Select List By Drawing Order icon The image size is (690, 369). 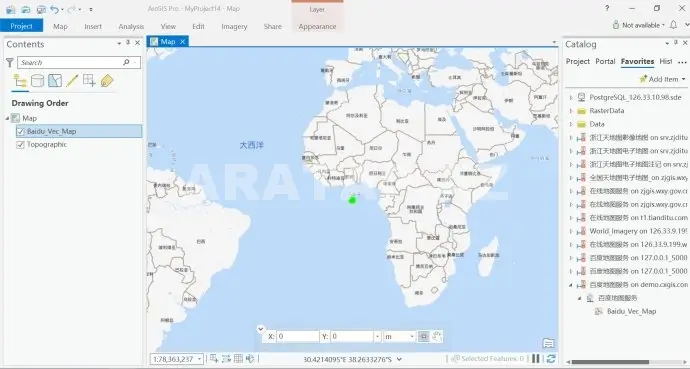point(20,81)
